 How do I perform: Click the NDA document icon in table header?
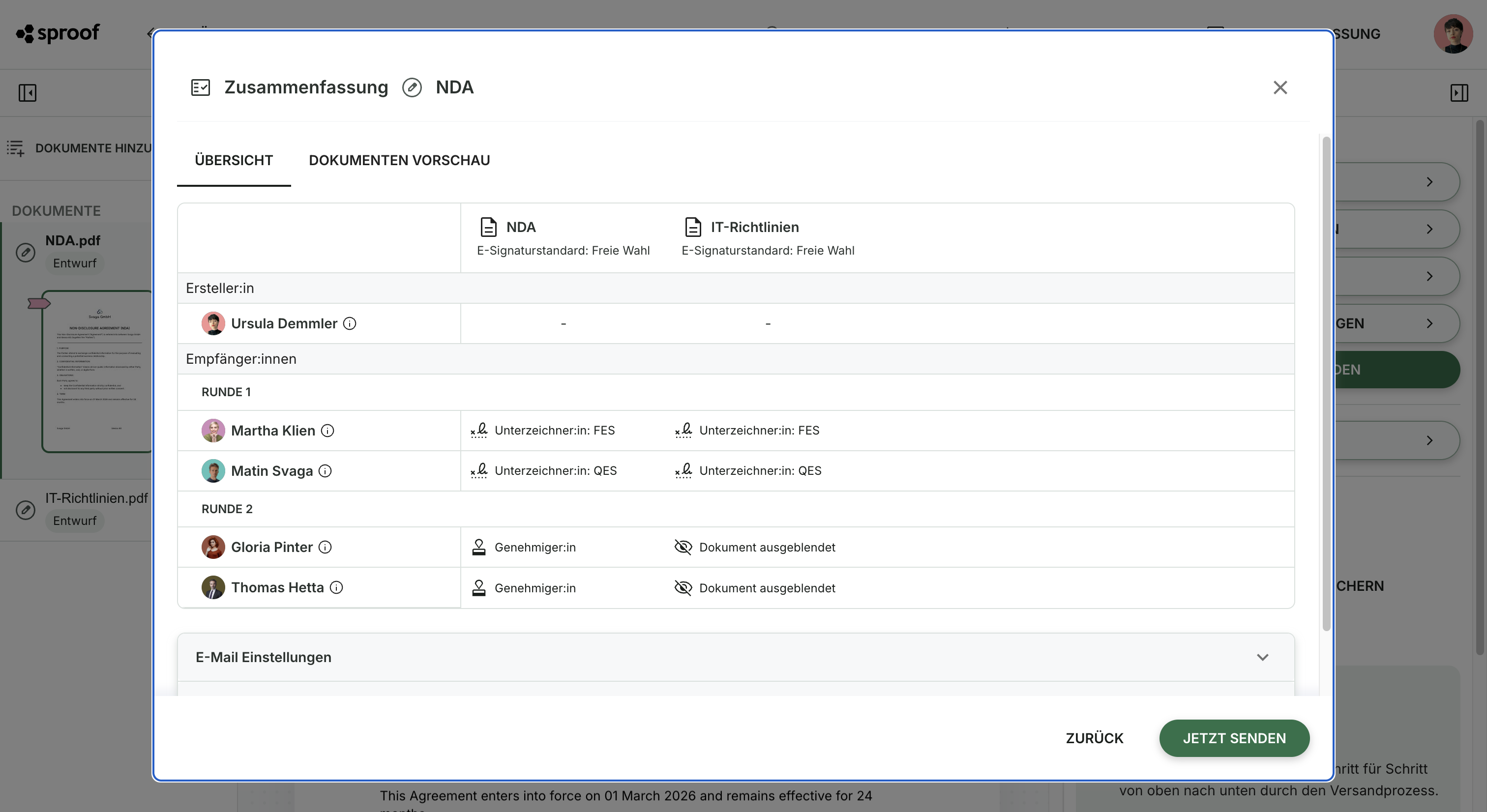coord(488,228)
